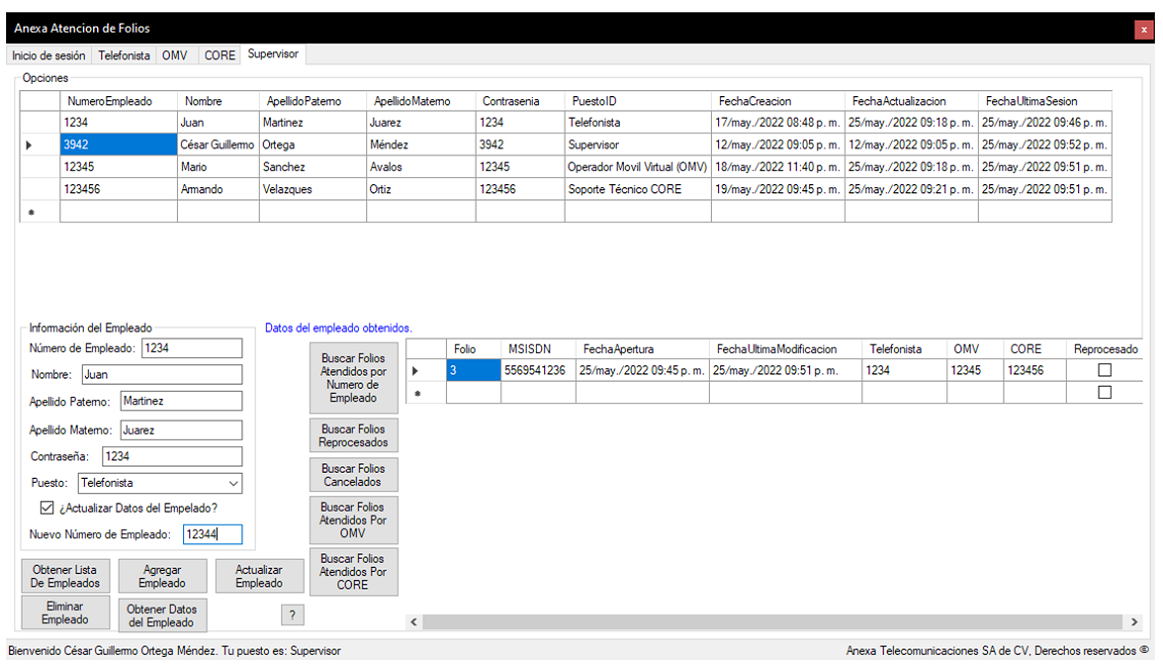Screen dimensions: 1163x664
Task: Click the left arrow of horizontal scrollbar
Action: [415, 622]
